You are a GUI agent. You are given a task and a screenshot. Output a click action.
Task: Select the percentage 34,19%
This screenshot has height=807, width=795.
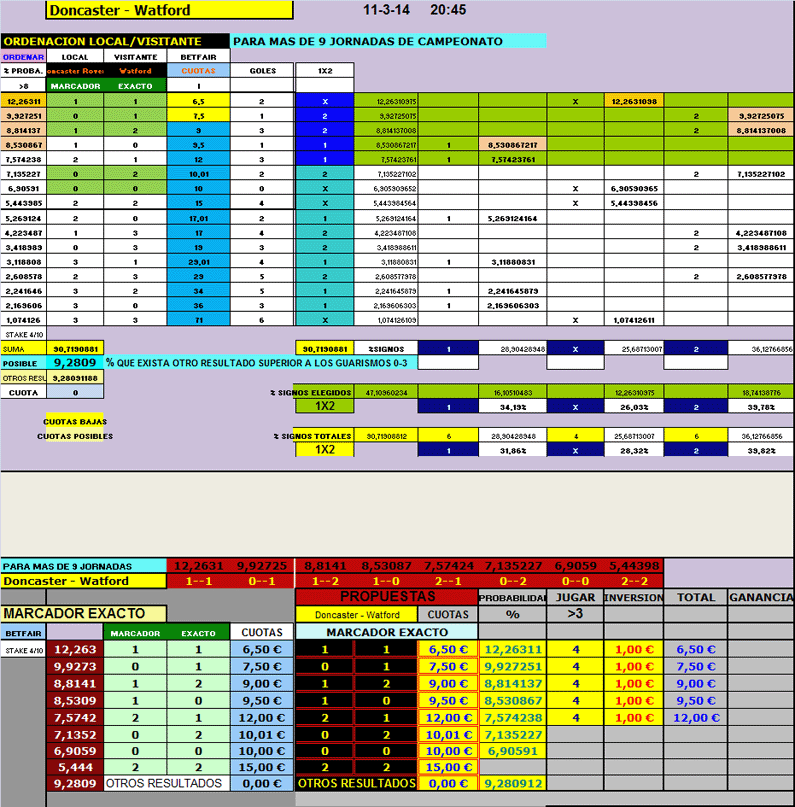pyautogui.click(x=513, y=407)
